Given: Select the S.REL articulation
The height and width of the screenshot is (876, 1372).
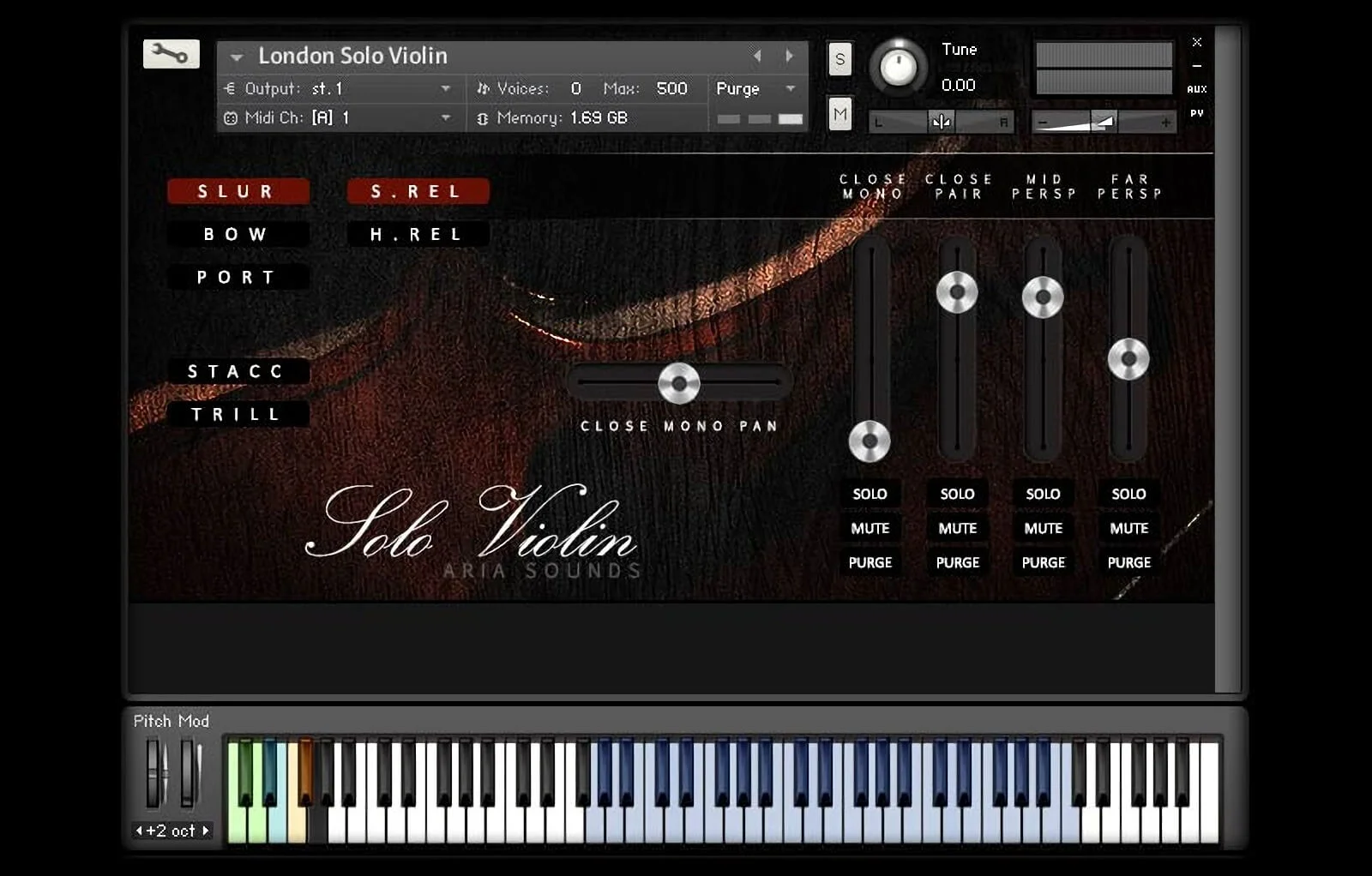Looking at the screenshot, I should click(418, 190).
